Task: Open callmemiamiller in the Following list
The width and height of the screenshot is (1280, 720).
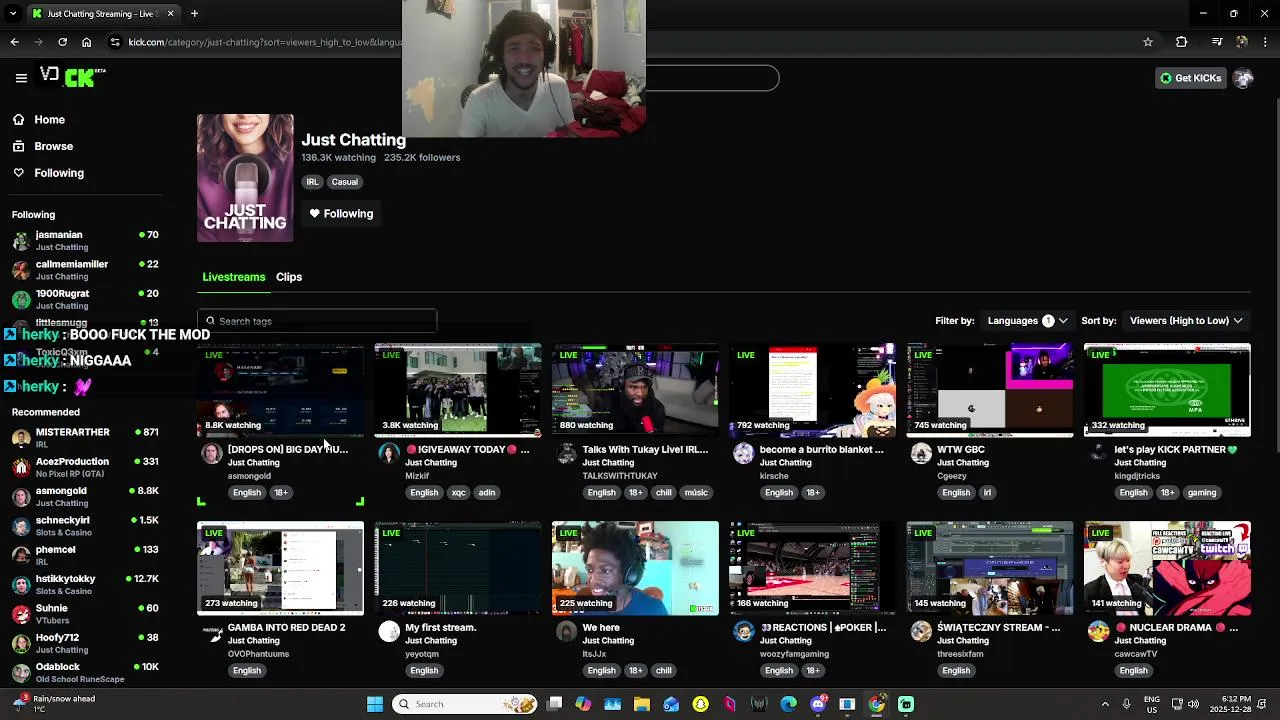Action: point(85,270)
